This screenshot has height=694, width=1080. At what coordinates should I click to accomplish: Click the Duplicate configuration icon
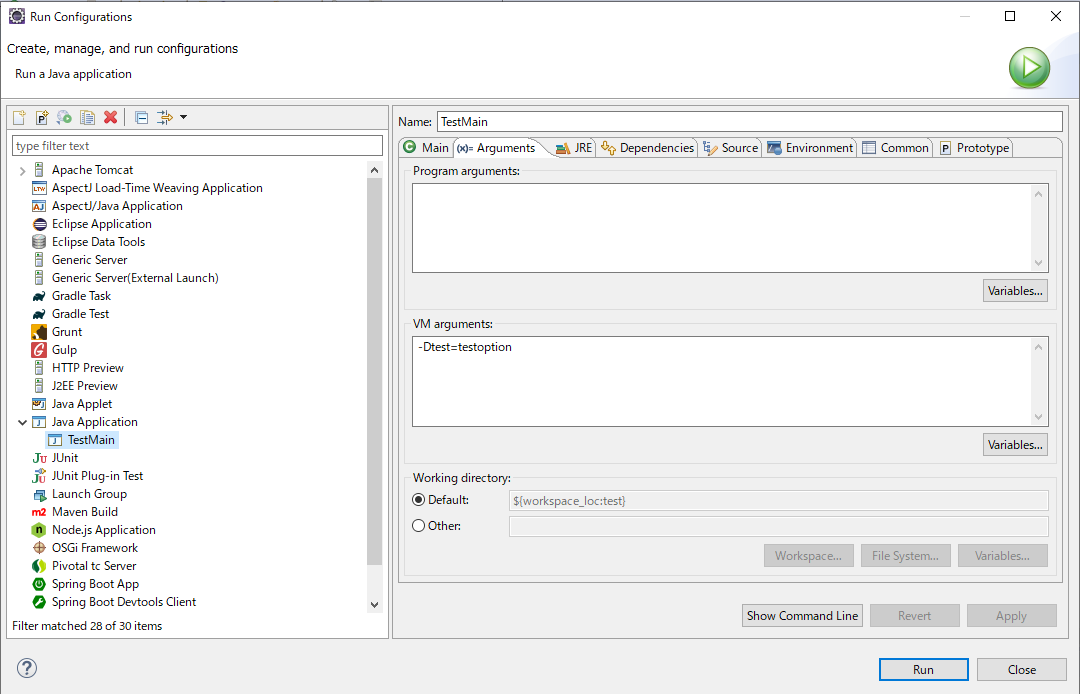pyautogui.click(x=88, y=118)
